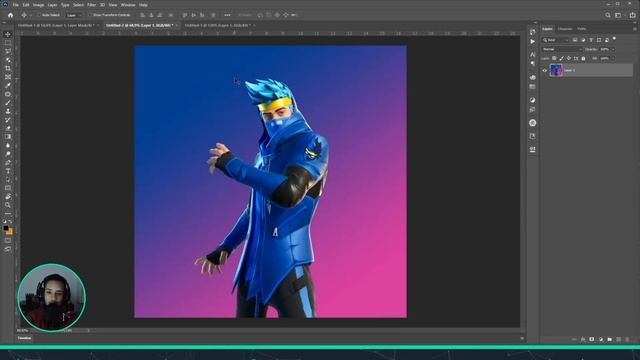Switch to the Channels tab
This screenshot has width=640, height=360.
point(565,29)
